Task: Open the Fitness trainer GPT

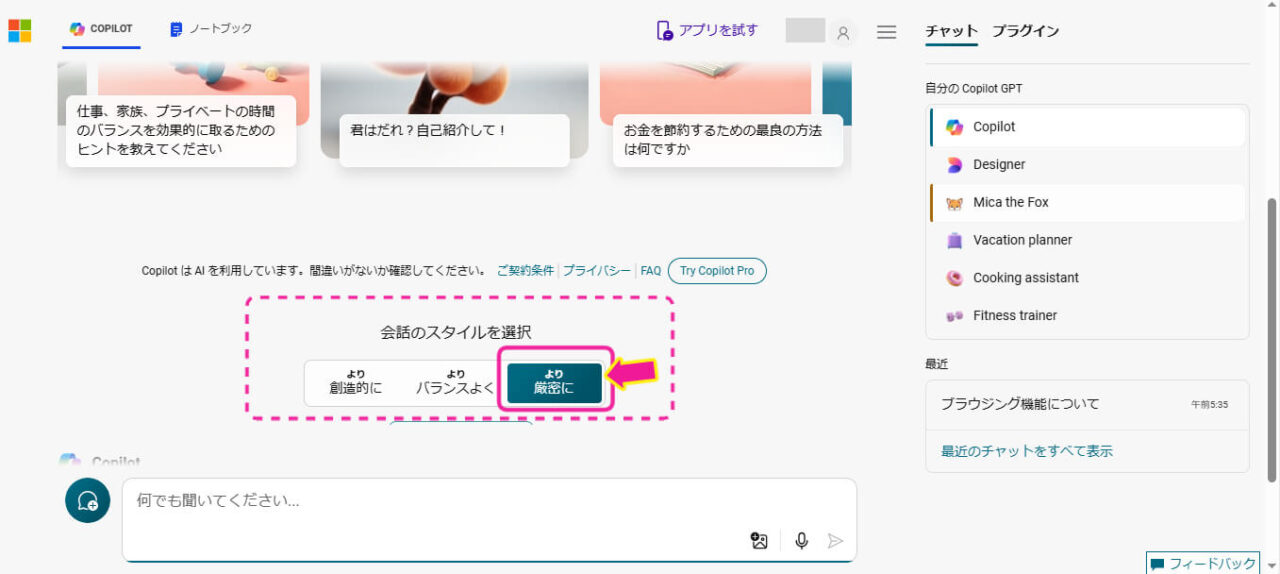Action: click(1087, 315)
